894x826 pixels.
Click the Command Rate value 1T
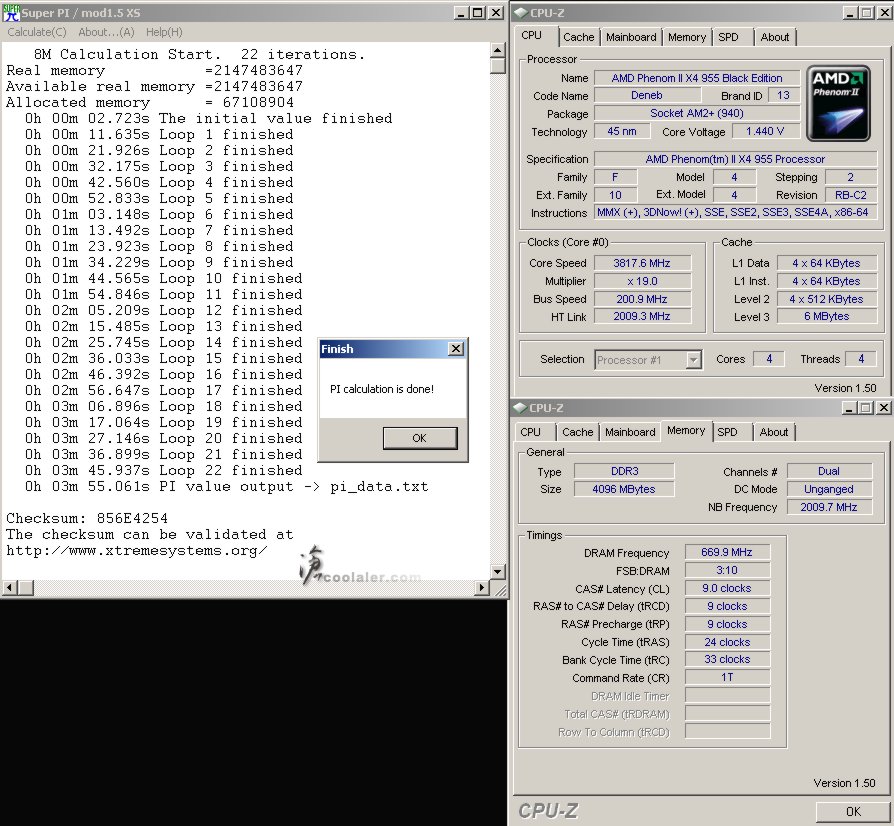click(x=727, y=677)
